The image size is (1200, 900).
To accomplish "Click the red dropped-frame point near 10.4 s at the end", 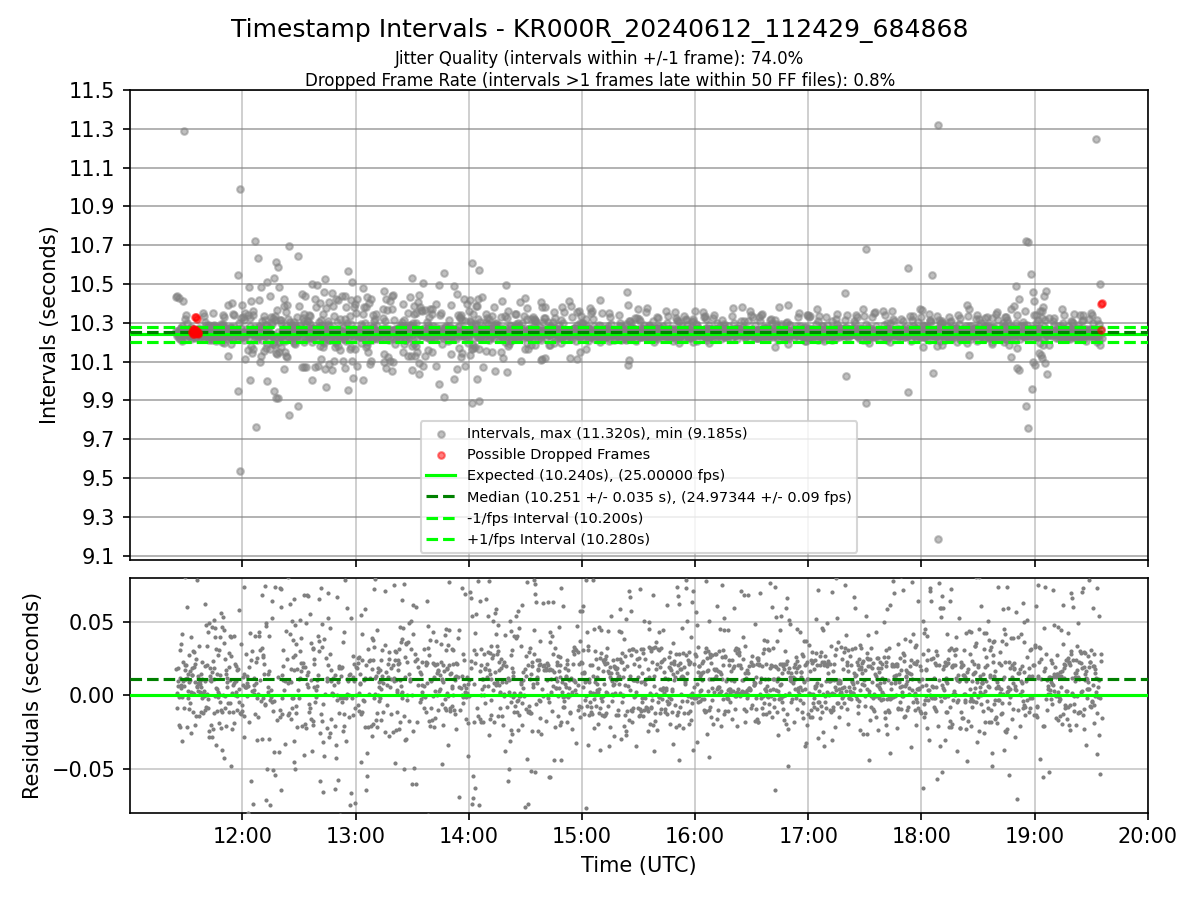I will click(1101, 304).
